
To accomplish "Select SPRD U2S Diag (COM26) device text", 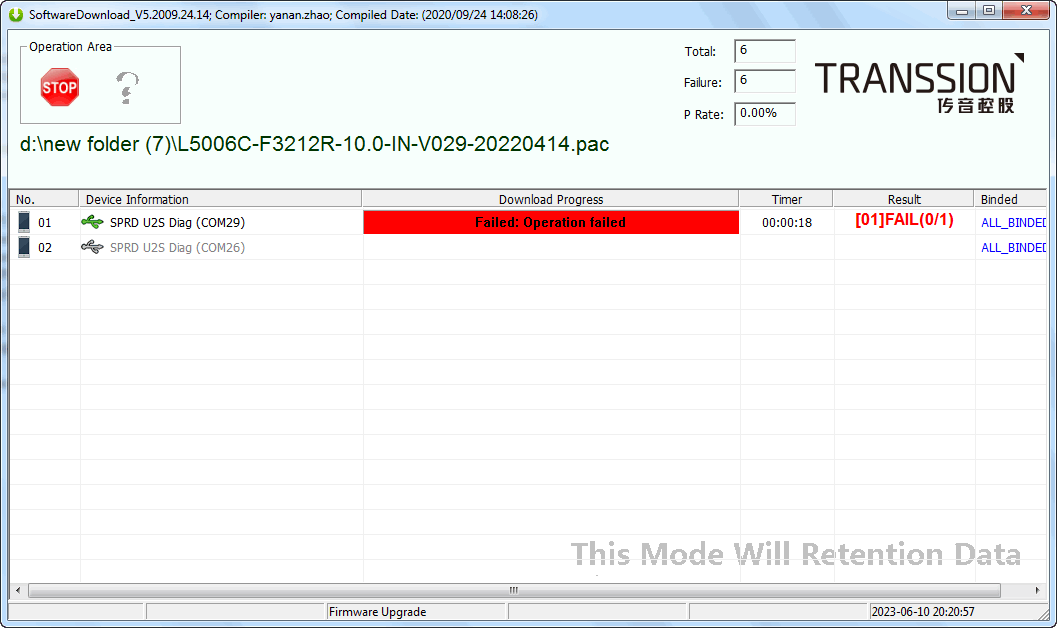I will coord(177,247).
